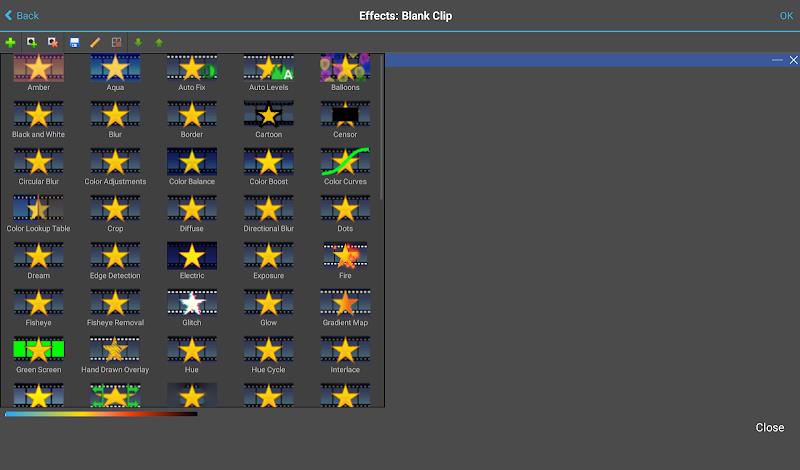Select the Crop effect
This screenshot has height=470, width=800.
click(x=115, y=213)
